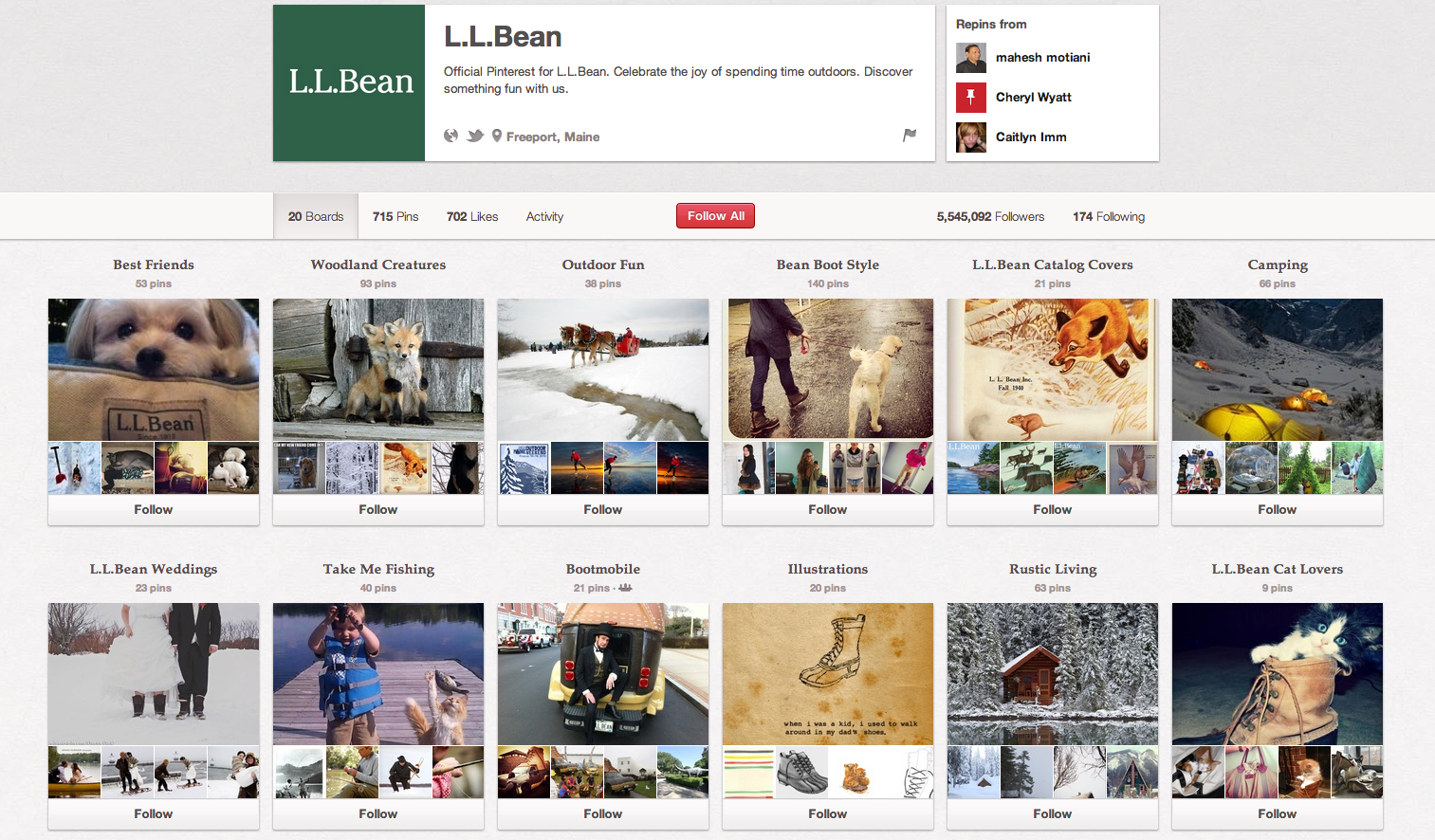Screen dimensions: 1435x840
Task: Open the fox kits cover photo on Woodland Creatures
Action: [378, 370]
